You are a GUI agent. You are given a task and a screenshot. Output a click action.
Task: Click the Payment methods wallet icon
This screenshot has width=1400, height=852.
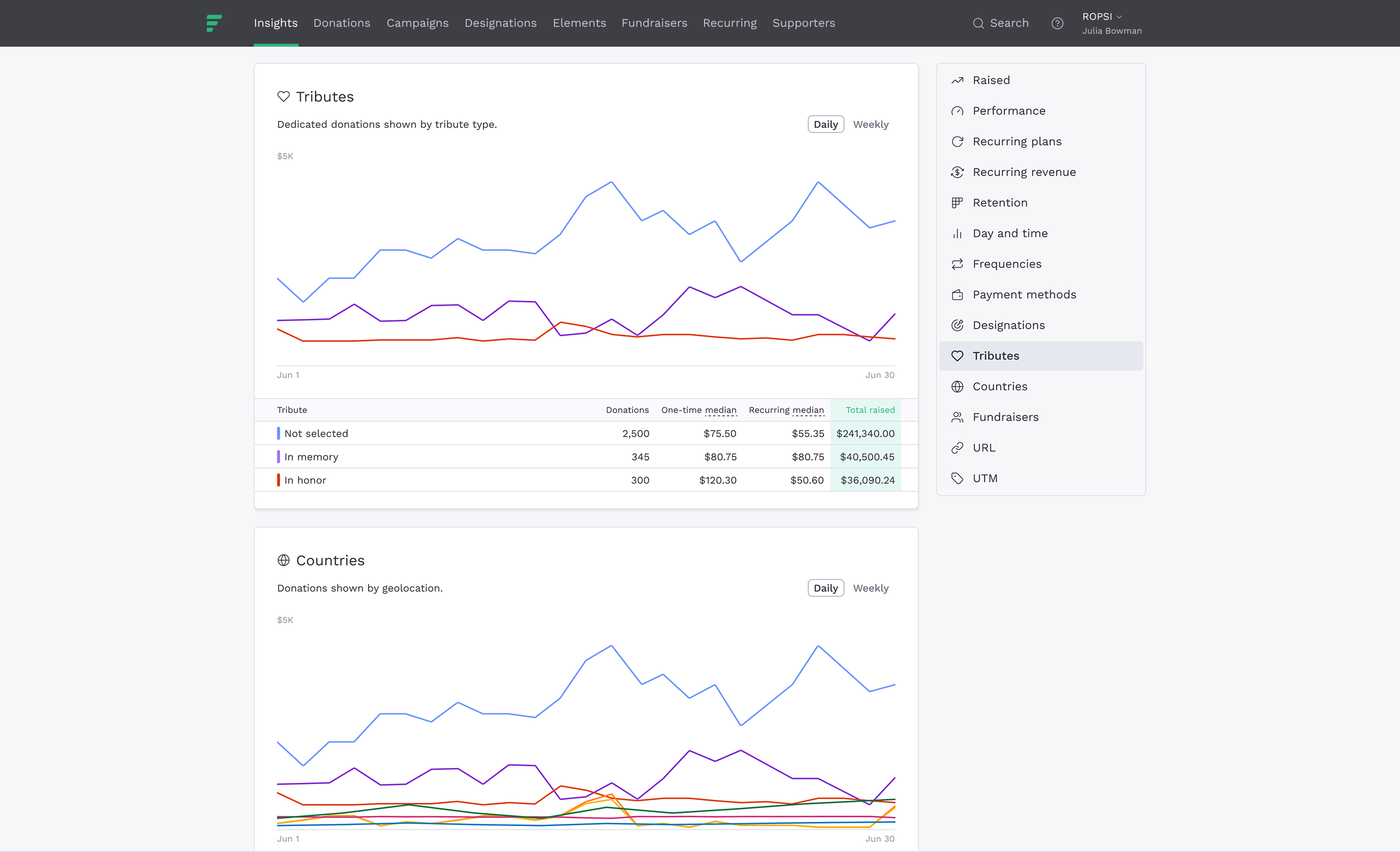957,295
